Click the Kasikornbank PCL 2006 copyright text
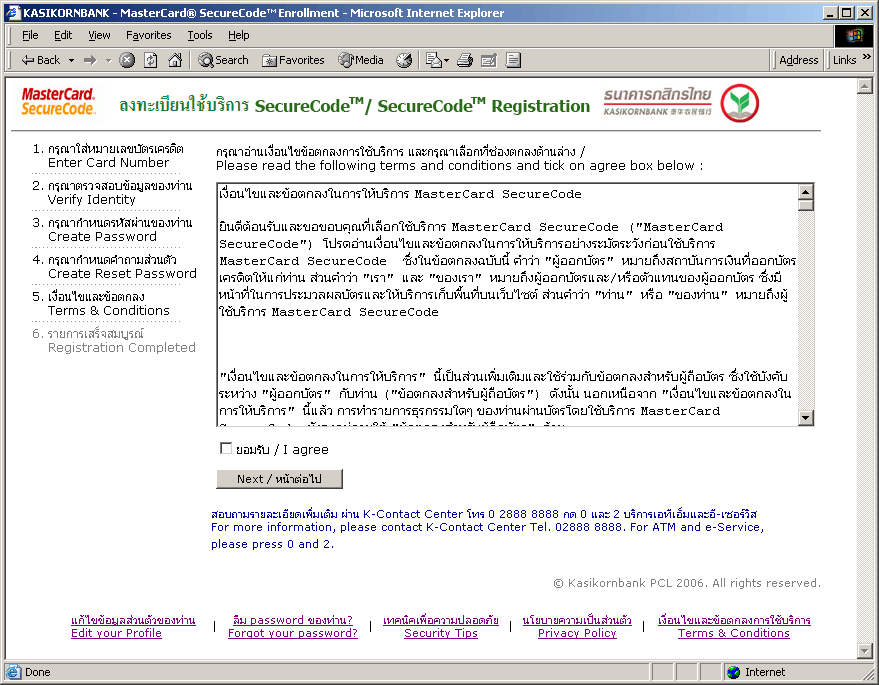This screenshot has height=685, width=879. (687, 583)
